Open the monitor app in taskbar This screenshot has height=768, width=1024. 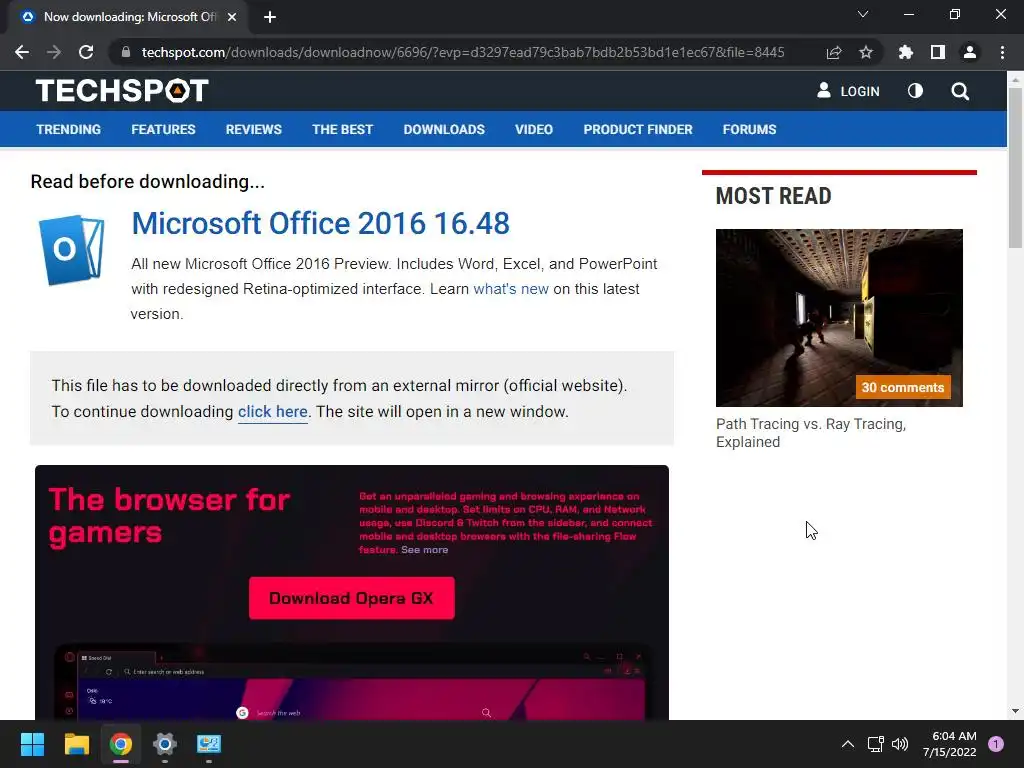(209, 744)
